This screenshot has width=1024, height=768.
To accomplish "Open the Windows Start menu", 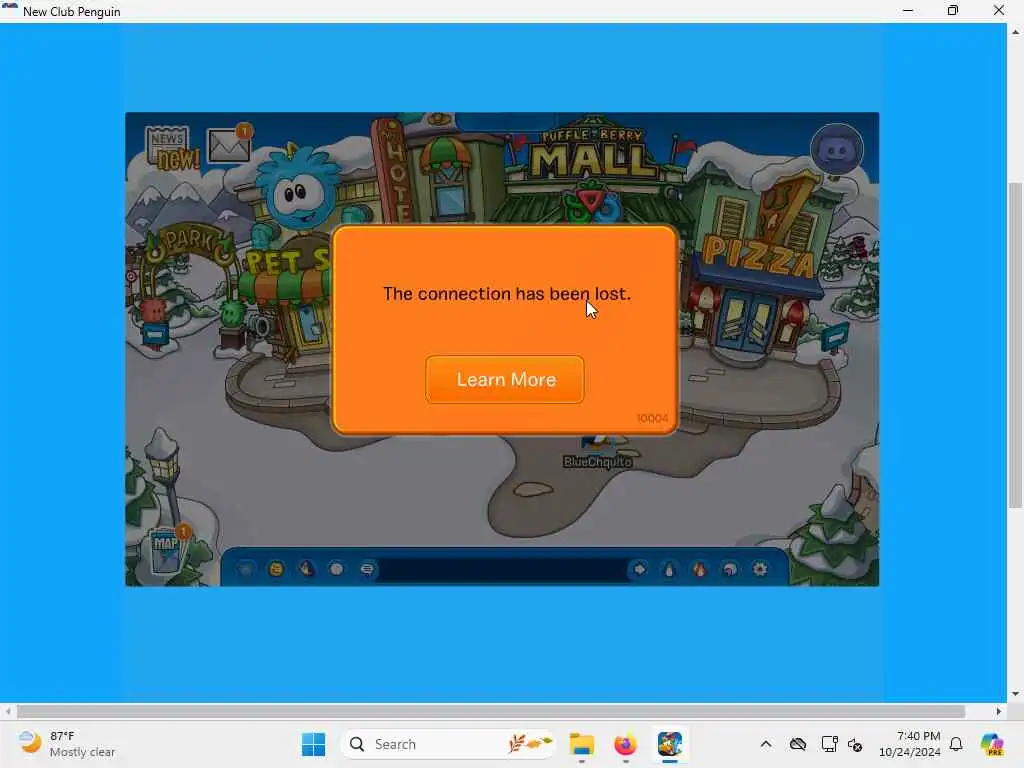I will (313, 744).
